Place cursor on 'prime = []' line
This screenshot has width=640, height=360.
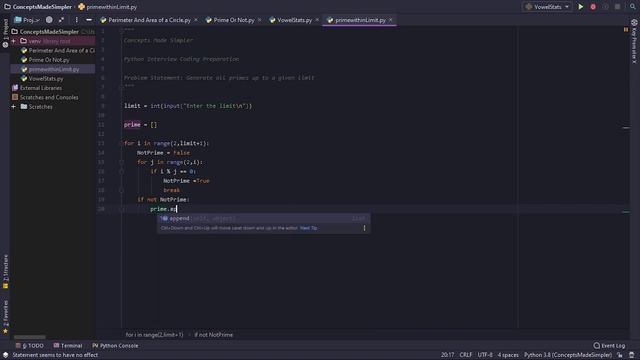(x=140, y=124)
